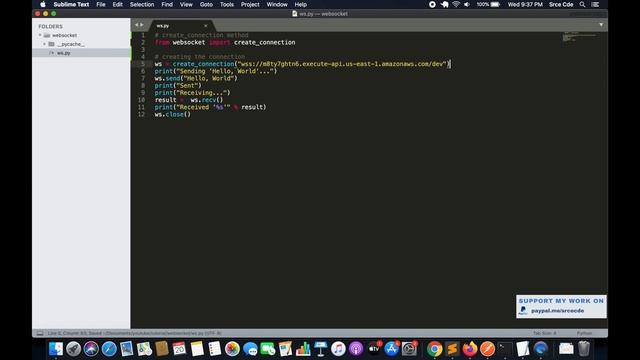Open Srce Cde user menu in menu bar
The image size is (640, 360).
[x=561, y=4]
